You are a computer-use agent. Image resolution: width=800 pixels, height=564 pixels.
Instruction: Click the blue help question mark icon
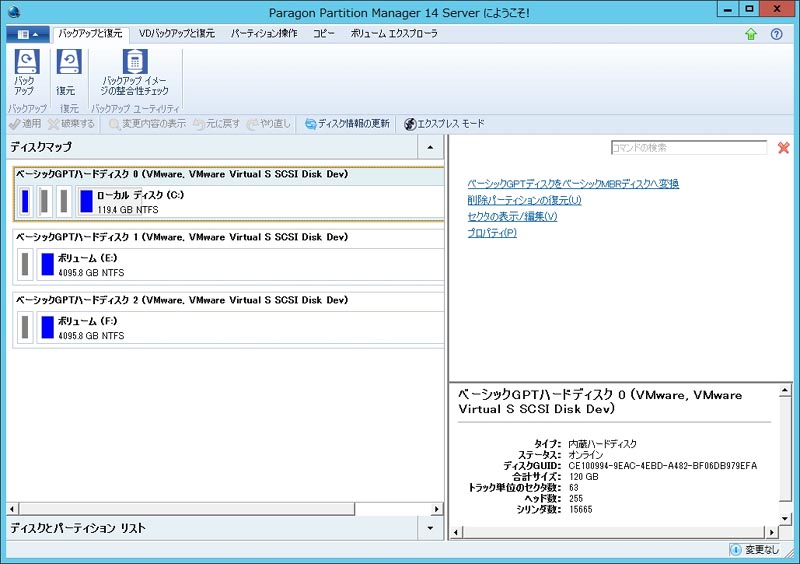(x=776, y=34)
